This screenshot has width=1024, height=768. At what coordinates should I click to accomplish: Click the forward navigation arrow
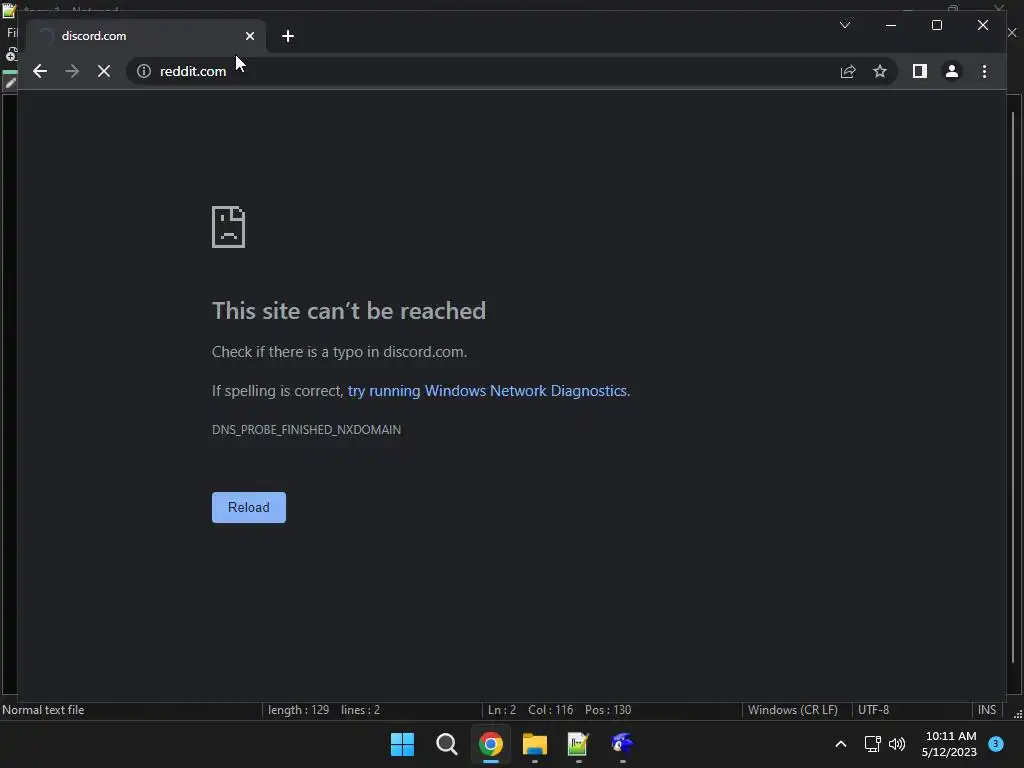pyautogui.click(x=72, y=71)
